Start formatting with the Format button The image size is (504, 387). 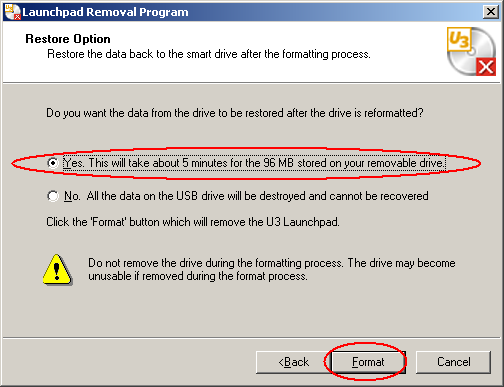click(368, 362)
